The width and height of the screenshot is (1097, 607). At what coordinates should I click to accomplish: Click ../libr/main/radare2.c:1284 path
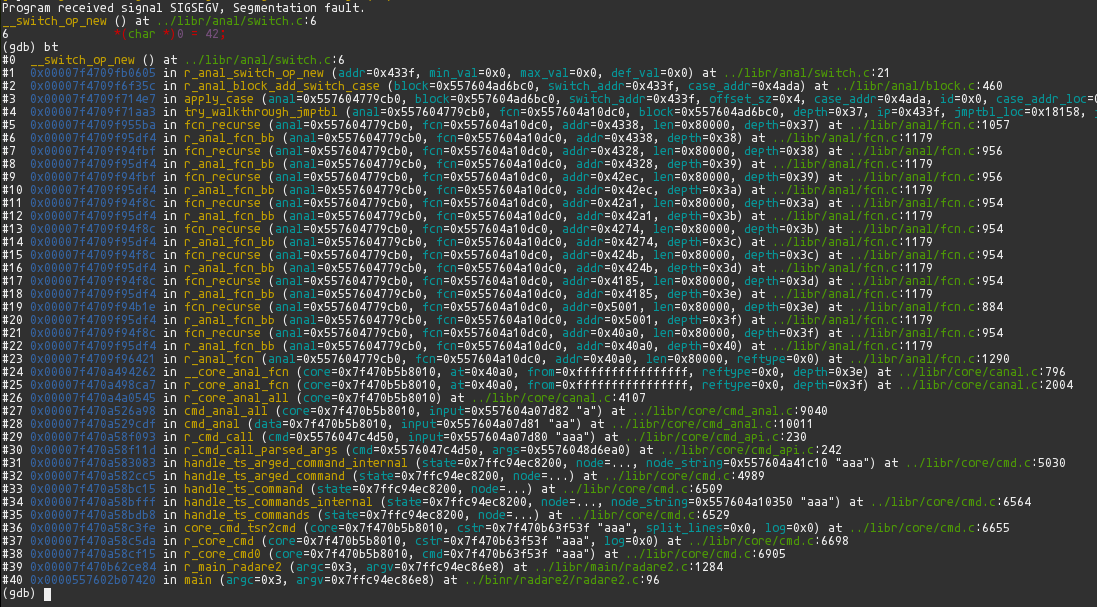(x=628, y=567)
